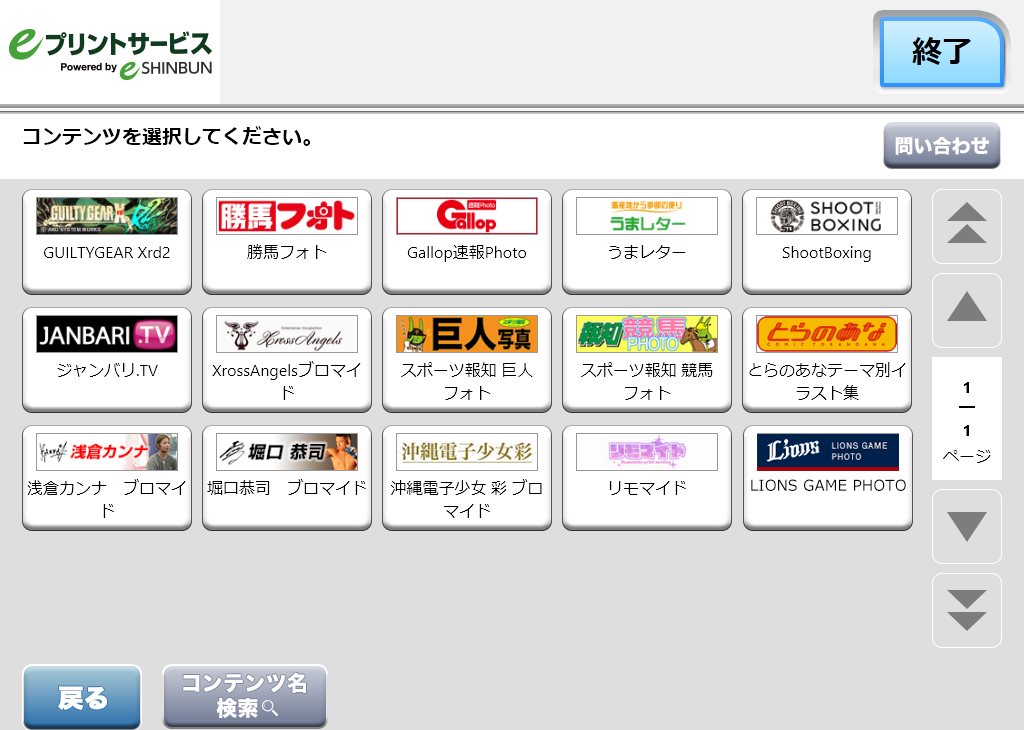Viewport: 1024px width, 730px height.
Task: Choose スポーツ報知 巨人フォト tile
Action: click(x=467, y=360)
